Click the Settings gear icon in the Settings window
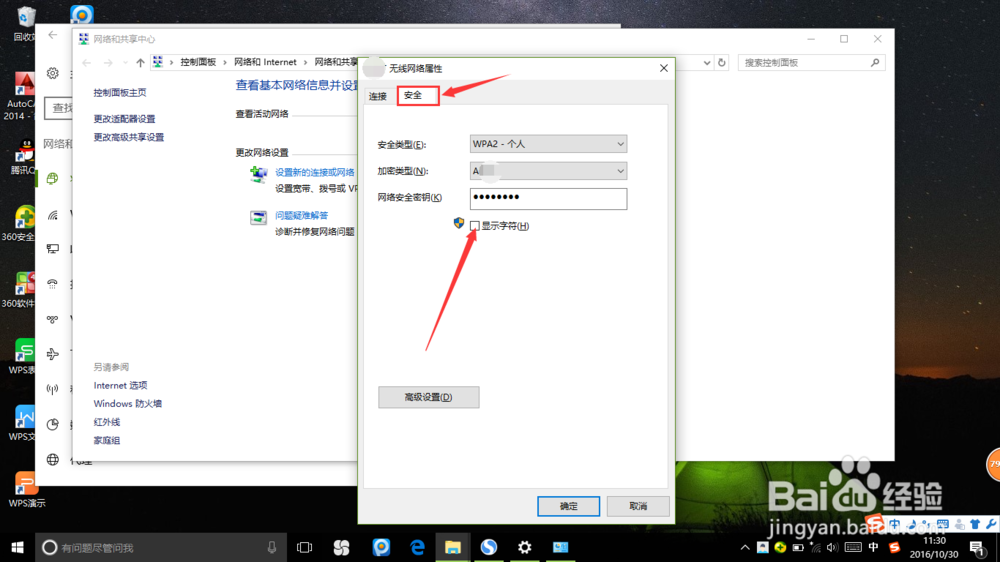The height and width of the screenshot is (562, 1000). (x=52, y=73)
